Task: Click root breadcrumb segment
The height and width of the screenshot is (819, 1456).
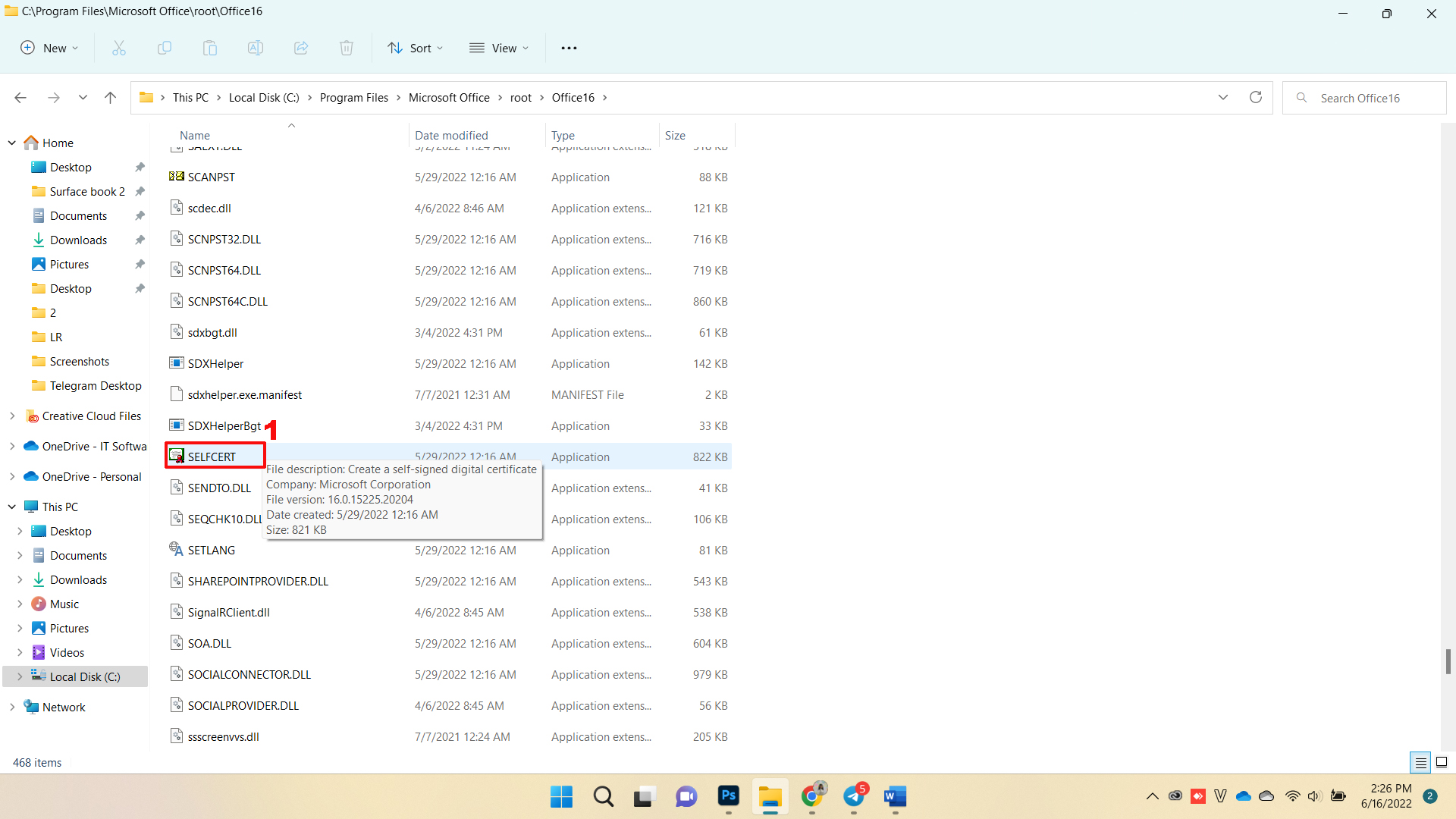Action: coord(521,98)
